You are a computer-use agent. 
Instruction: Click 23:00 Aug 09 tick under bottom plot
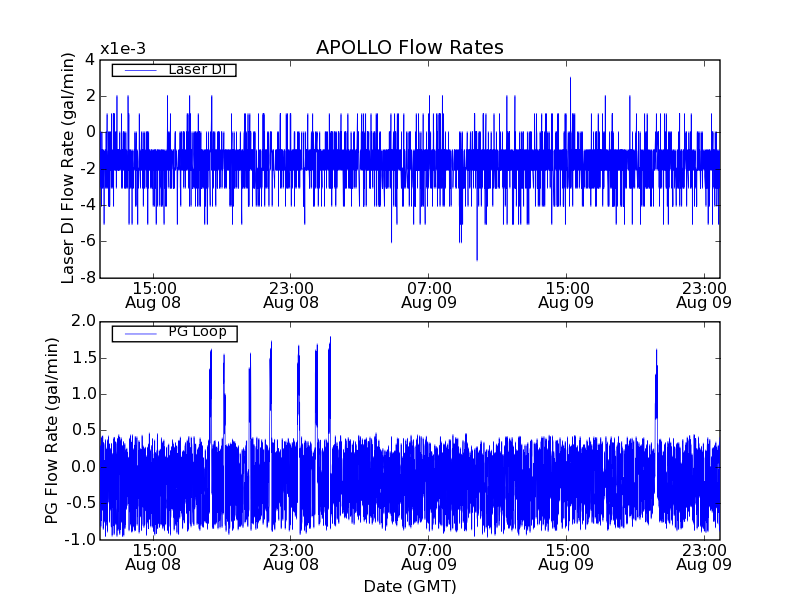tap(704, 556)
